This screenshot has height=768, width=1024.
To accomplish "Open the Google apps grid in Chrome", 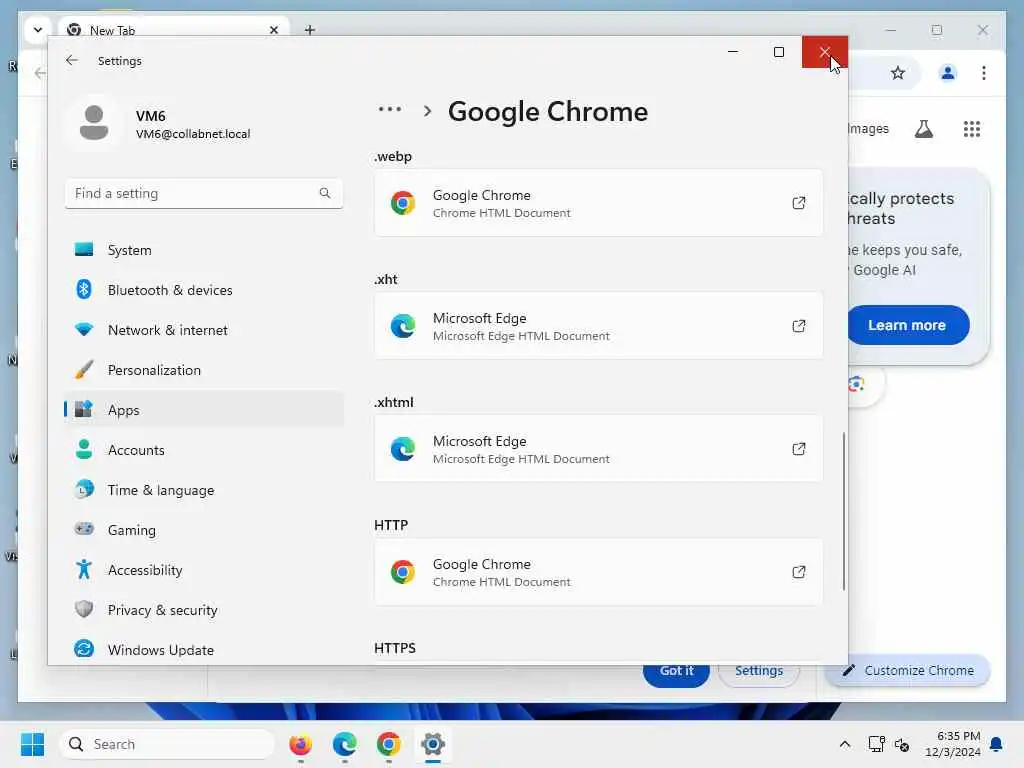I will click(972, 129).
